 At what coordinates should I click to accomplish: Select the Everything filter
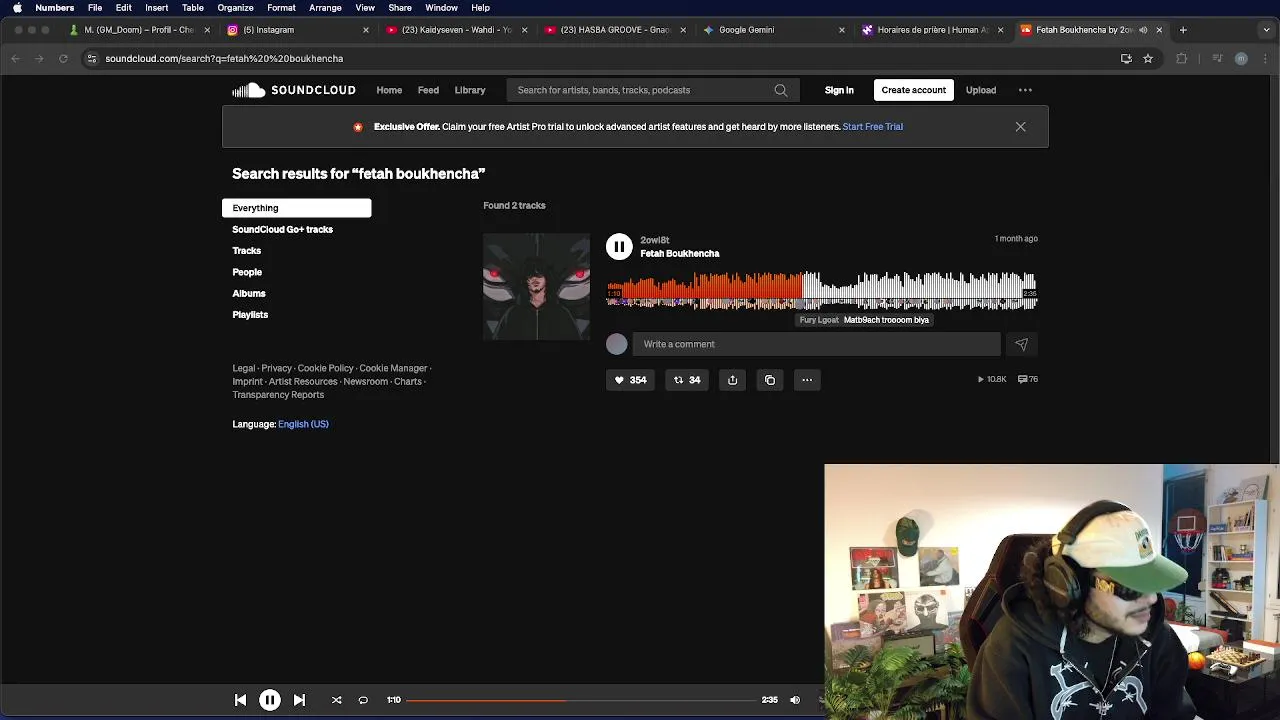296,208
